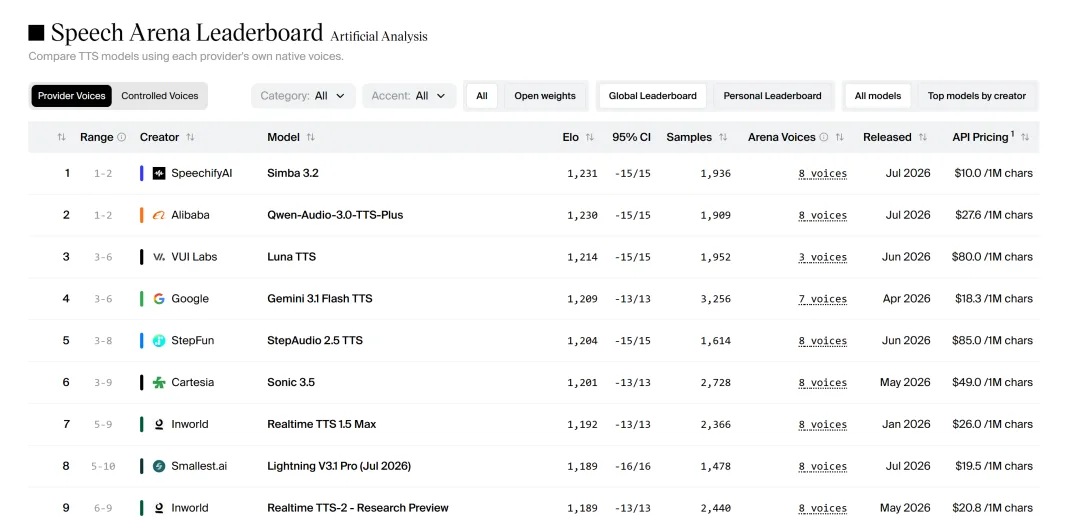Click the Google logo in row four

[159, 299]
